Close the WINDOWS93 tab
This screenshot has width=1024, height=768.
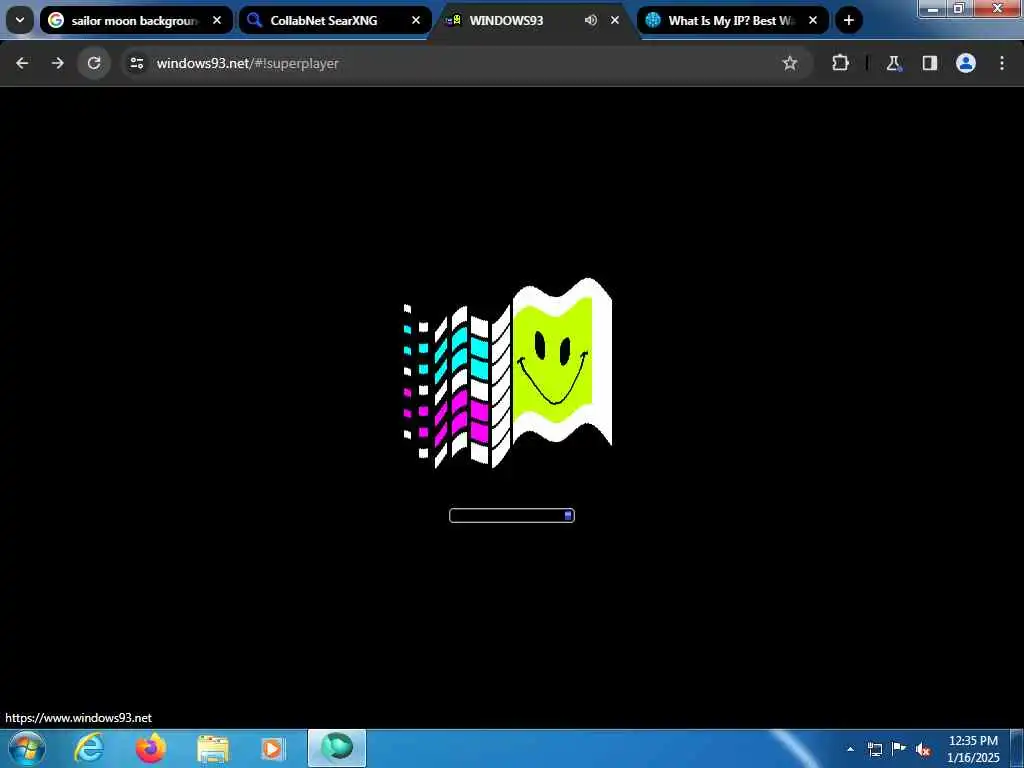click(615, 20)
